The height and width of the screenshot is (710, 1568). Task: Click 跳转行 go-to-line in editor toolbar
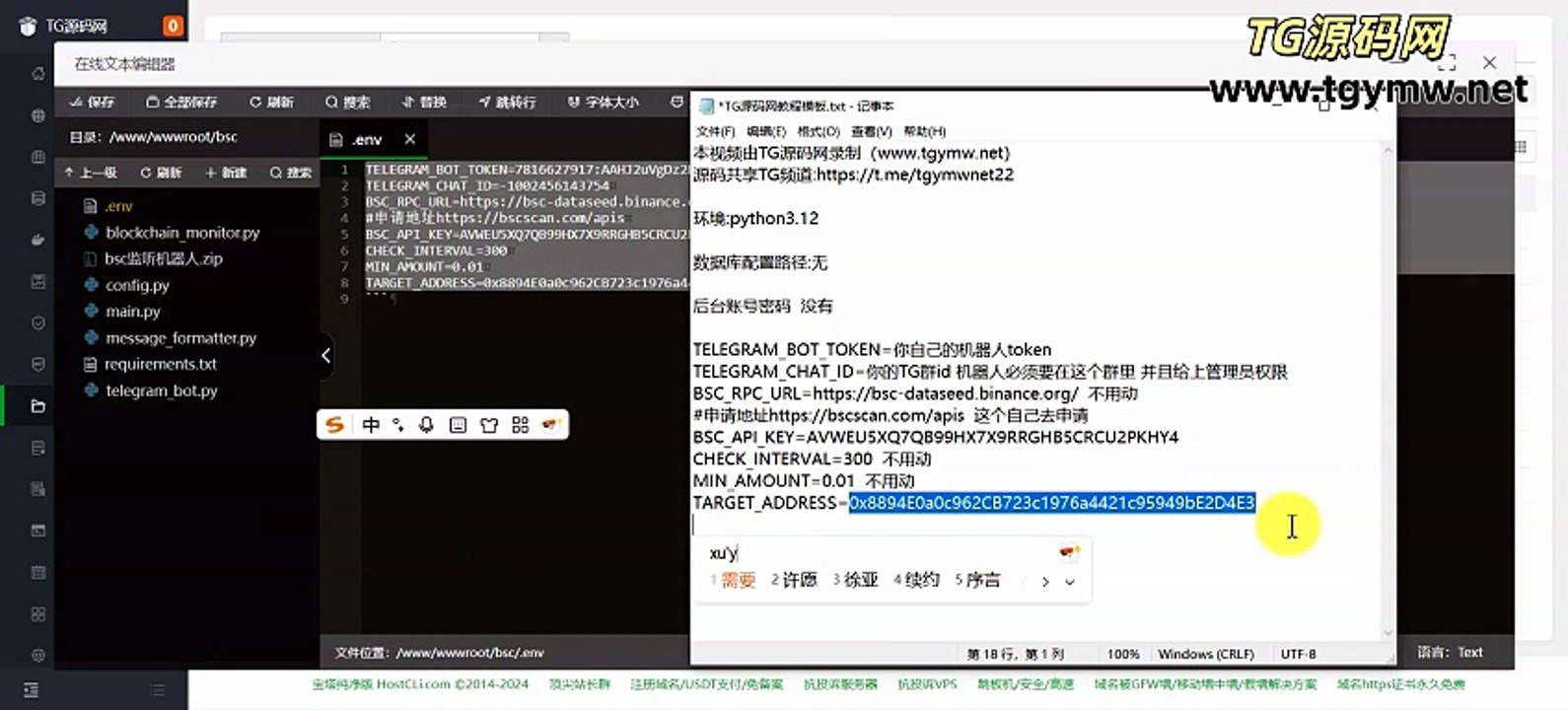point(507,102)
